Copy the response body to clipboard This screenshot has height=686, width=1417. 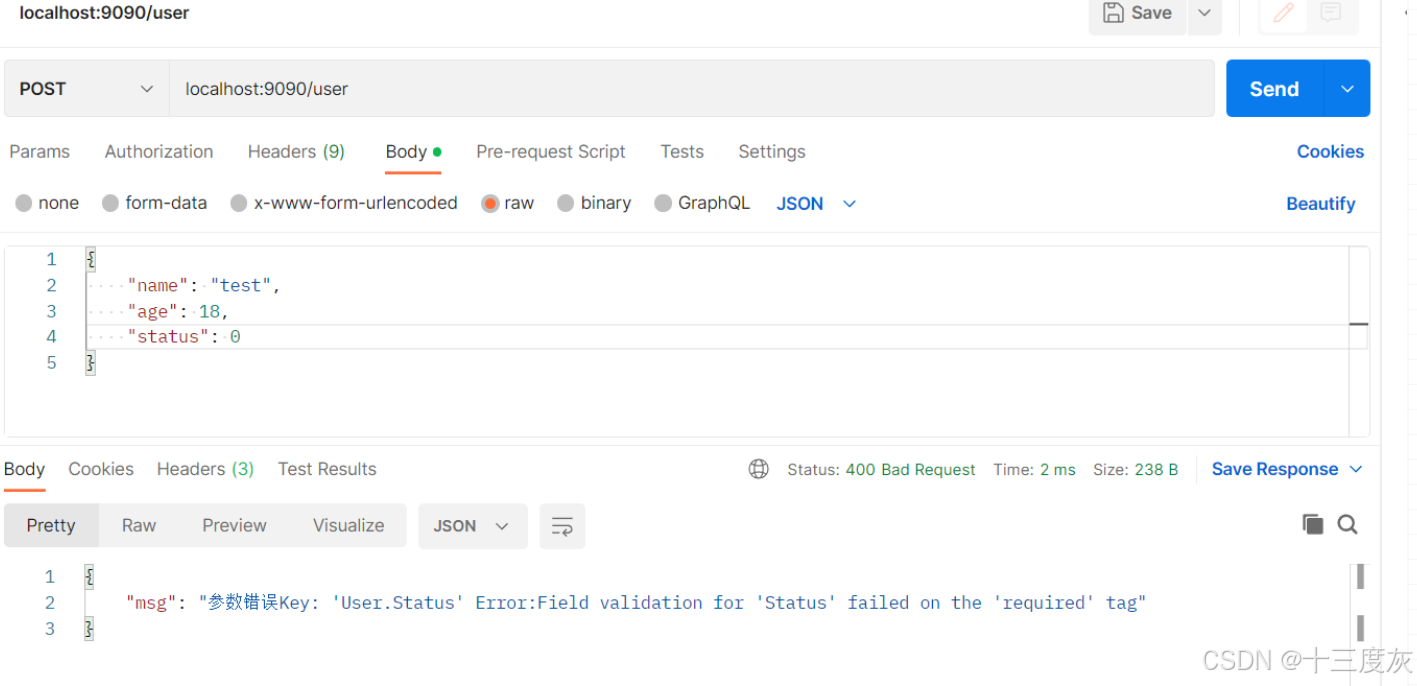[x=1313, y=524]
